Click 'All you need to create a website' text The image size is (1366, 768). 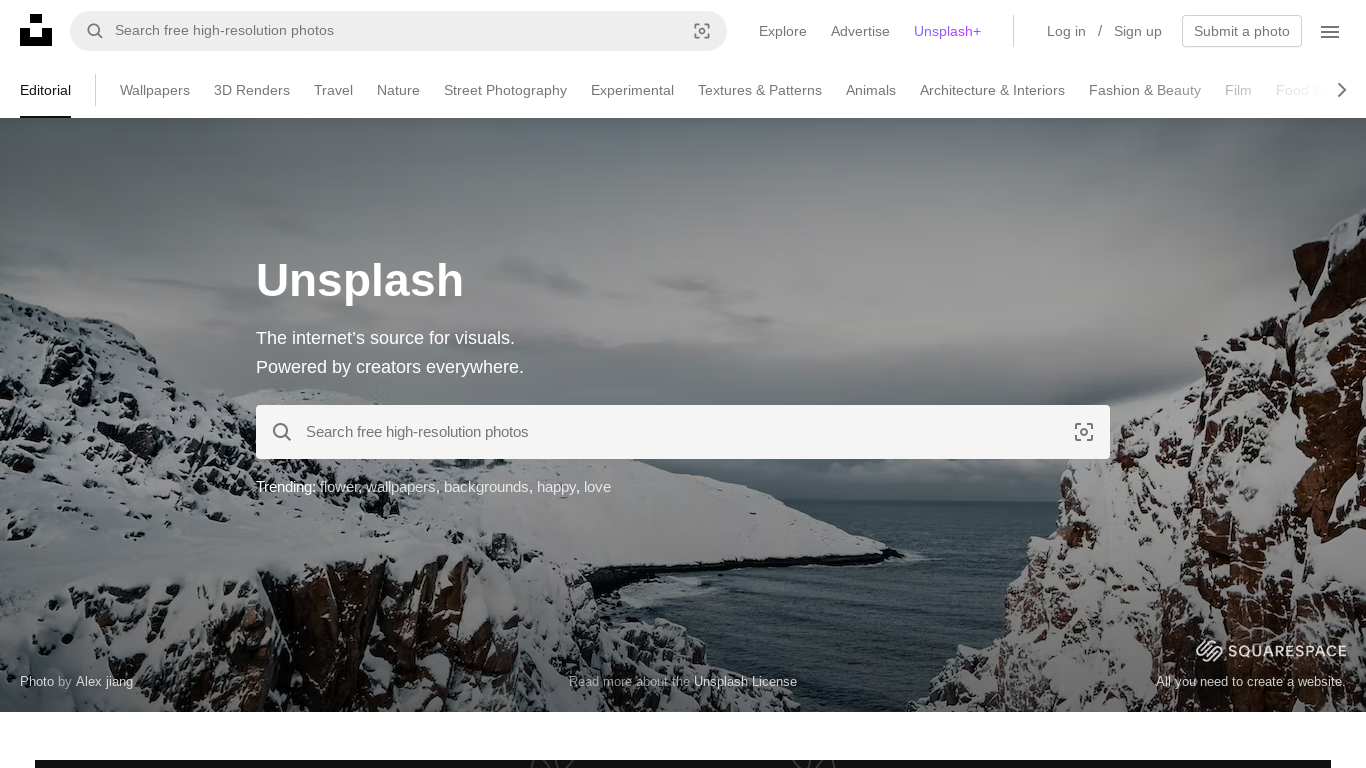click(1251, 681)
